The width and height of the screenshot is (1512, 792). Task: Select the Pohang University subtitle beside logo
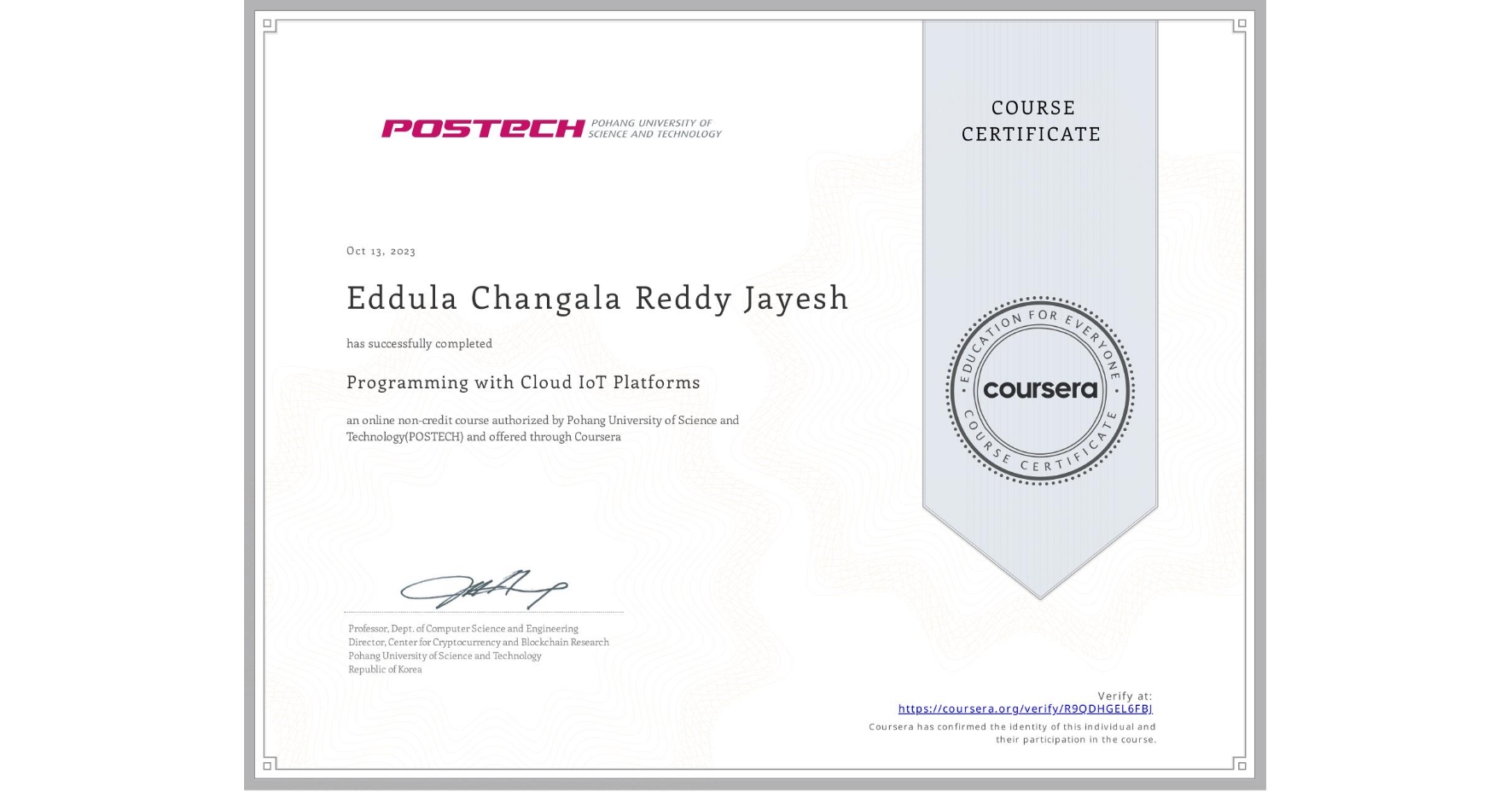655,127
